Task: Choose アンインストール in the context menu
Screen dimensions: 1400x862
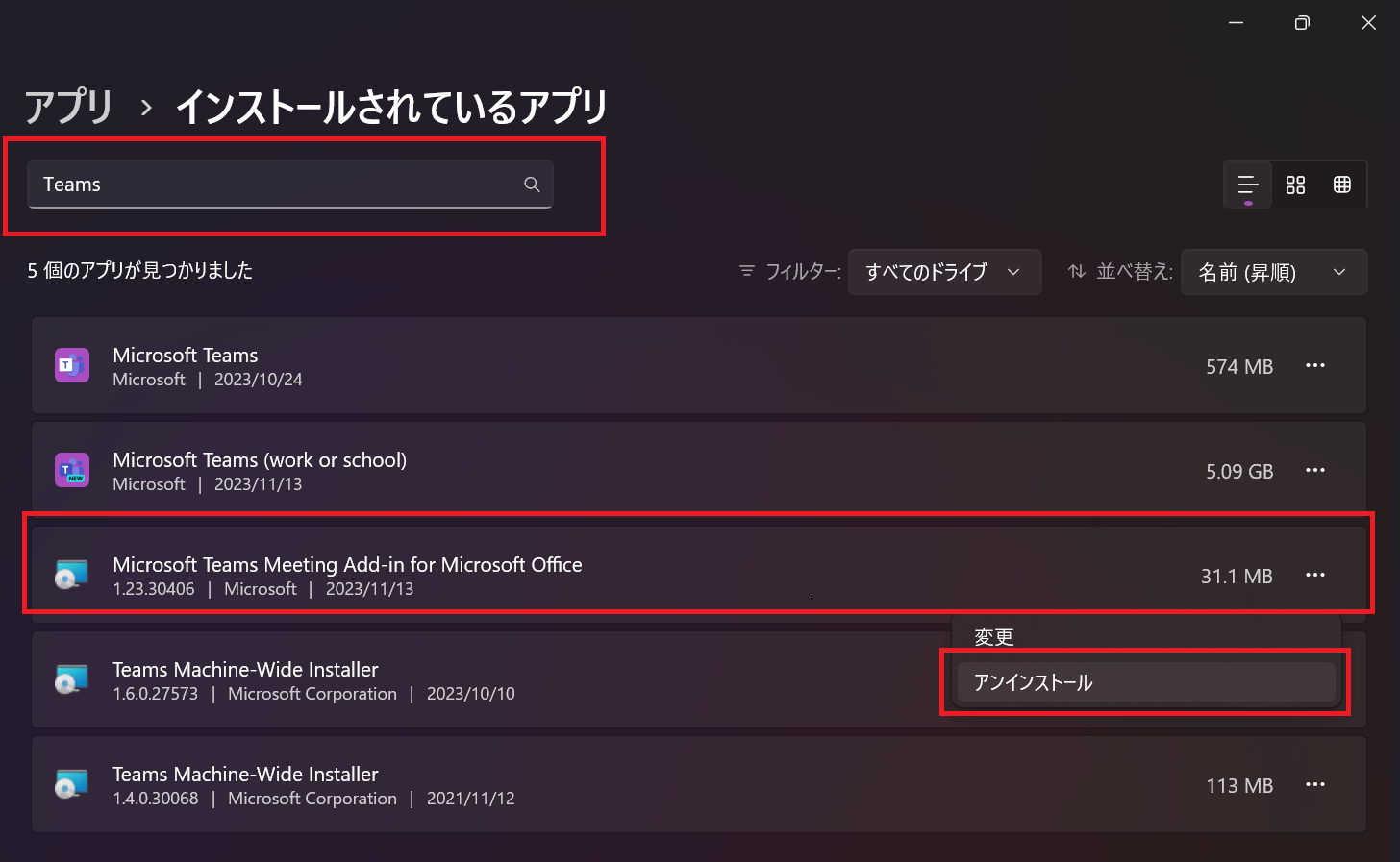Action: [x=1146, y=682]
